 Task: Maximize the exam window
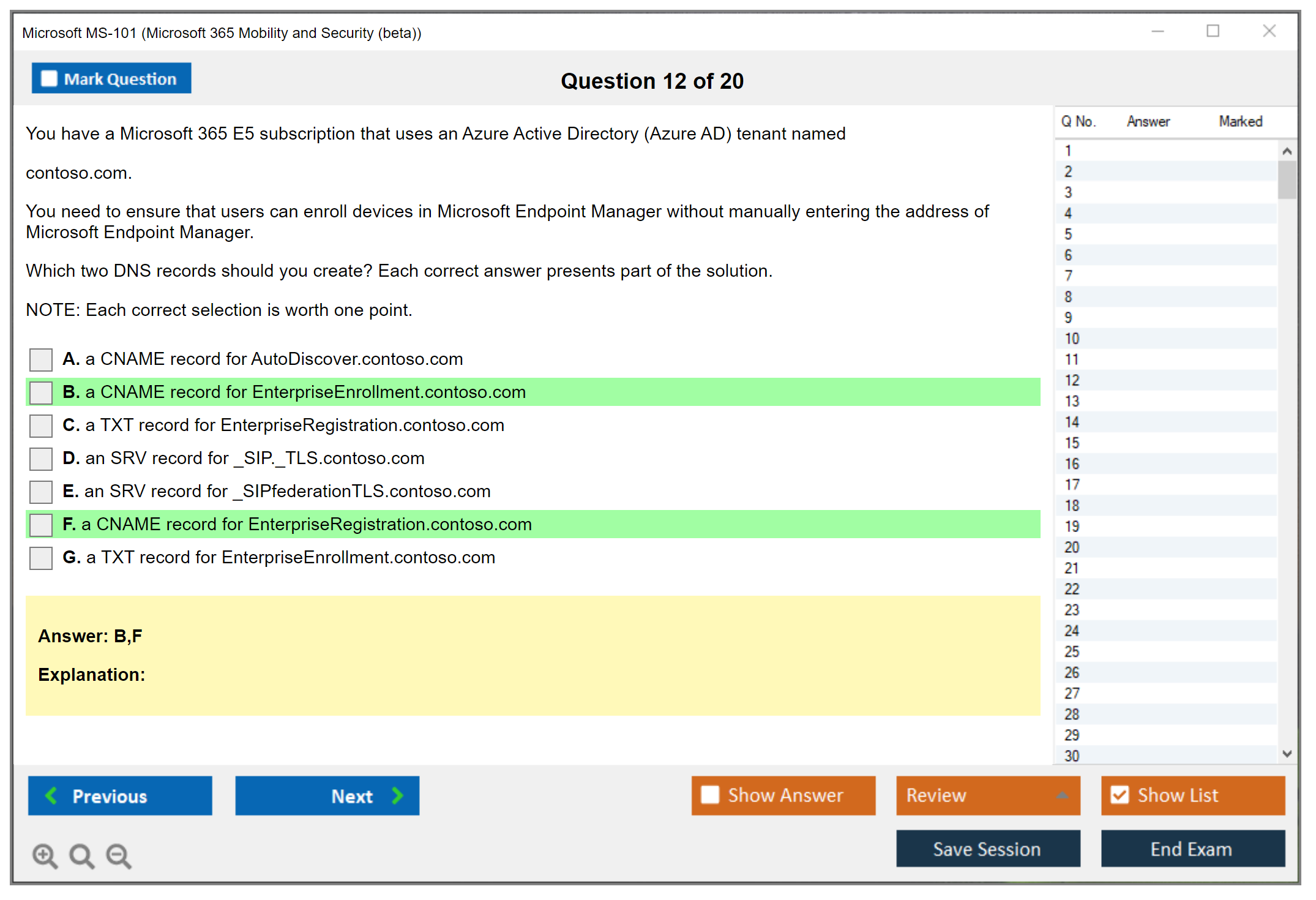[1213, 31]
